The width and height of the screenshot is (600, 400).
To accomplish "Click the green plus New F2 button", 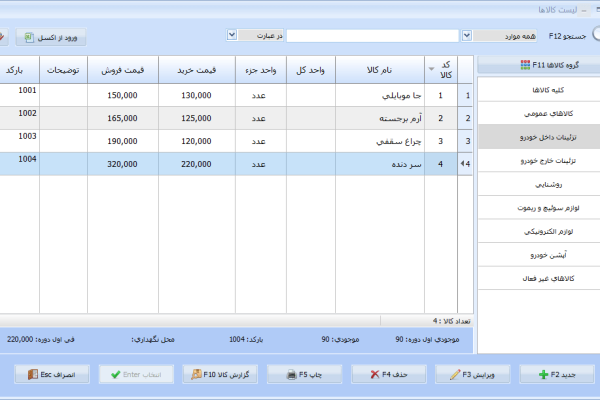I will click(x=557, y=374).
